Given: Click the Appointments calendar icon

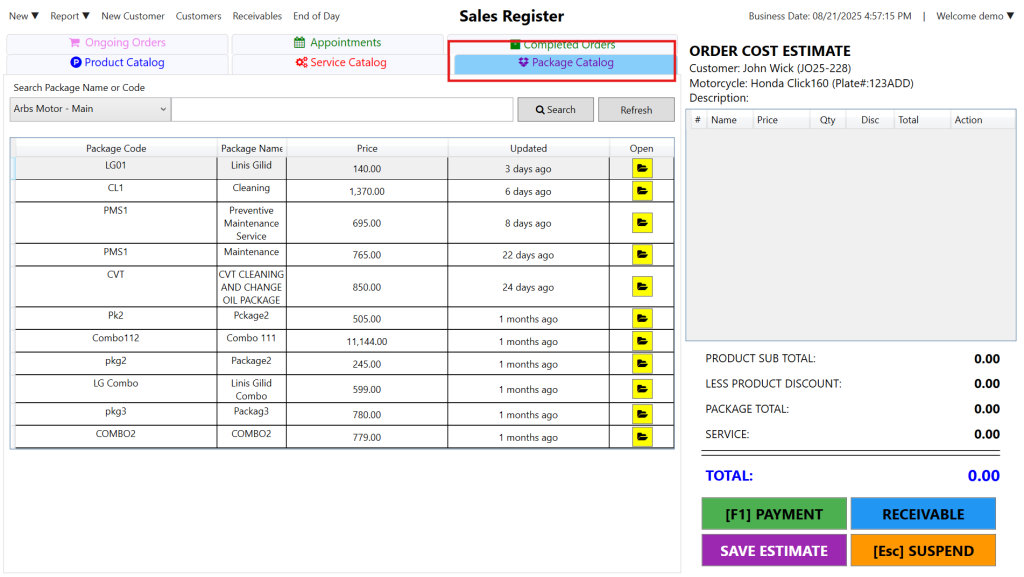Looking at the screenshot, I should point(299,42).
